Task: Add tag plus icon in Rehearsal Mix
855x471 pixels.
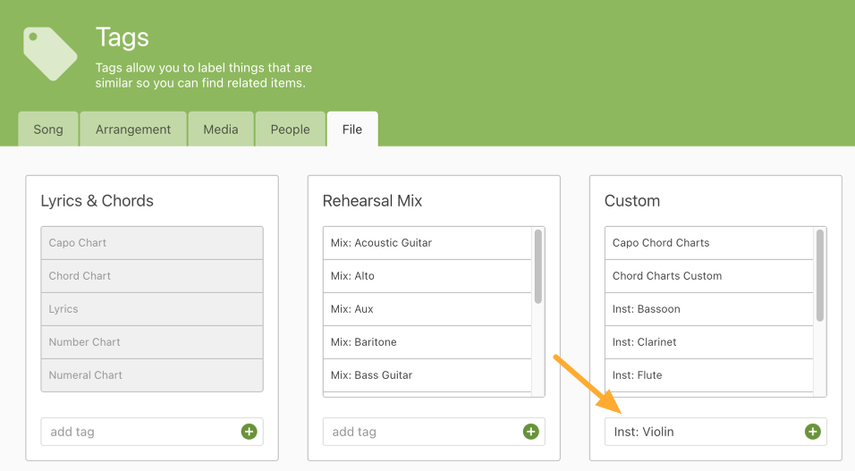Action: (531, 432)
